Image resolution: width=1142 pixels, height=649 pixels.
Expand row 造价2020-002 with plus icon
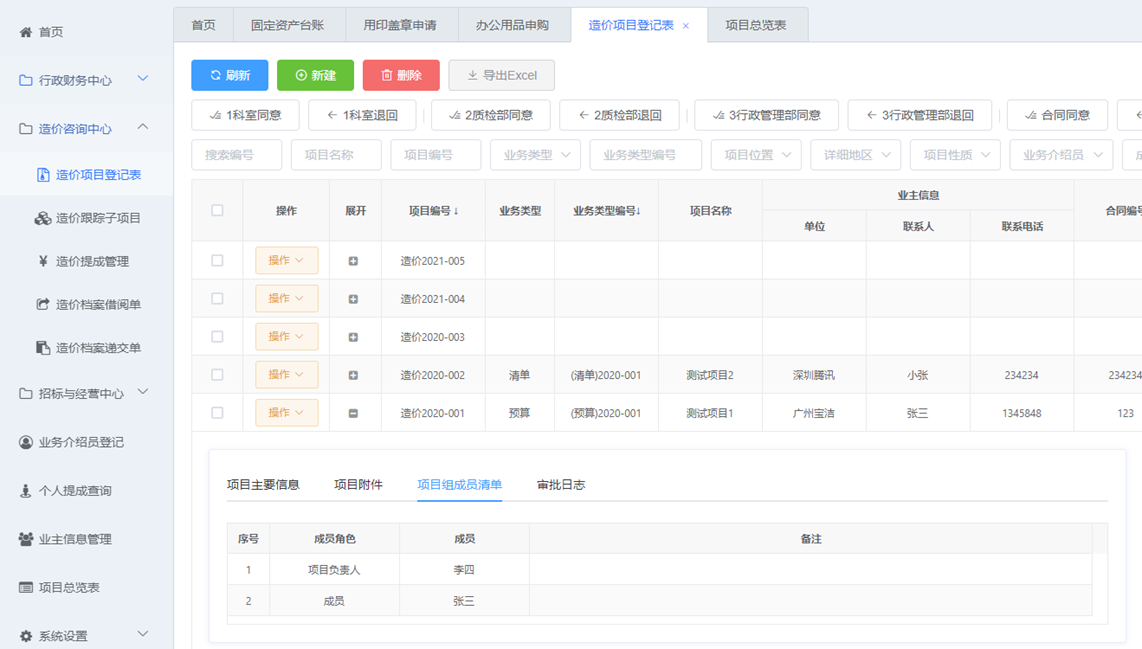coord(353,375)
